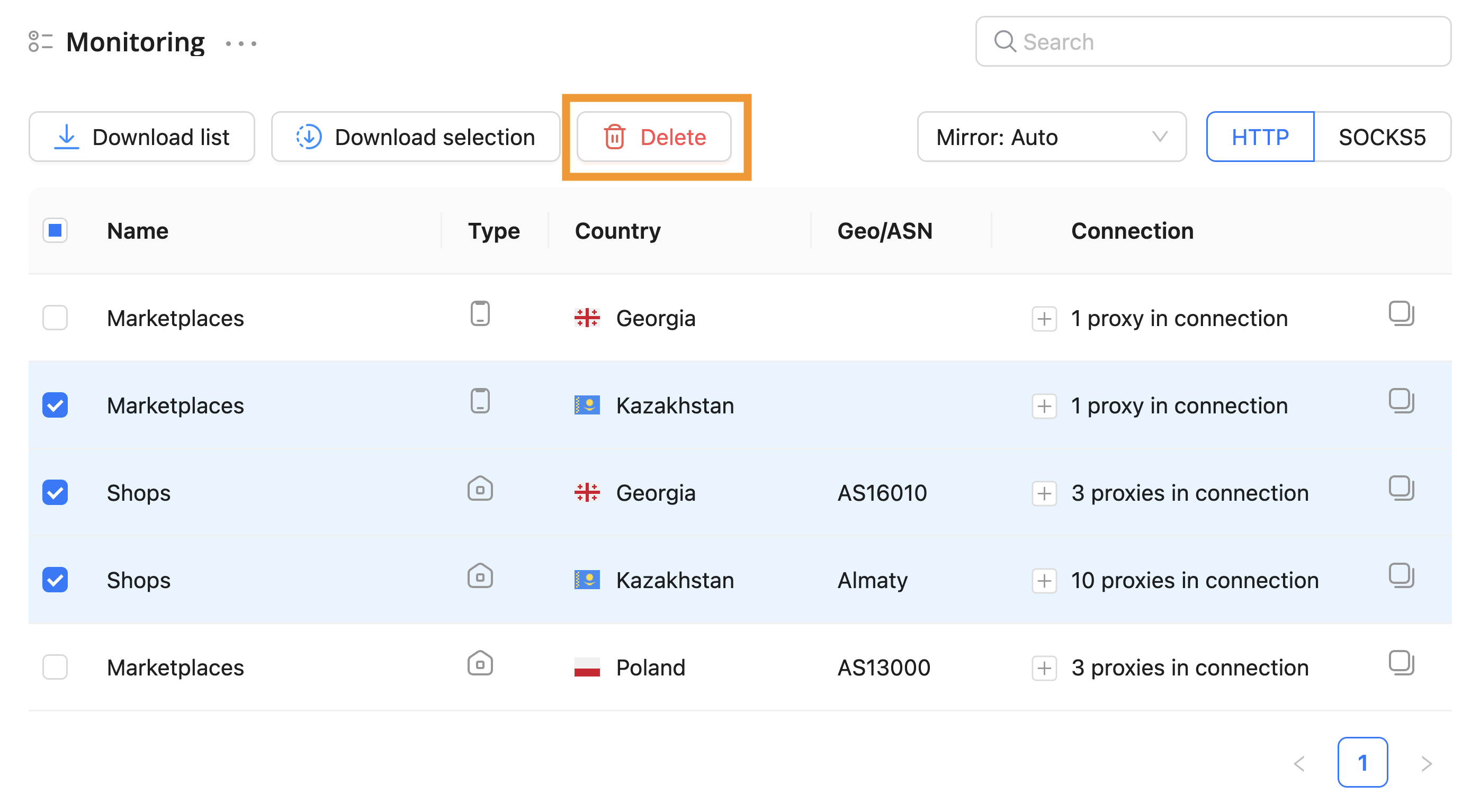Click residential type icon in Poland row
The height and width of the screenshot is (812, 1471).
(x=480, y=663)
